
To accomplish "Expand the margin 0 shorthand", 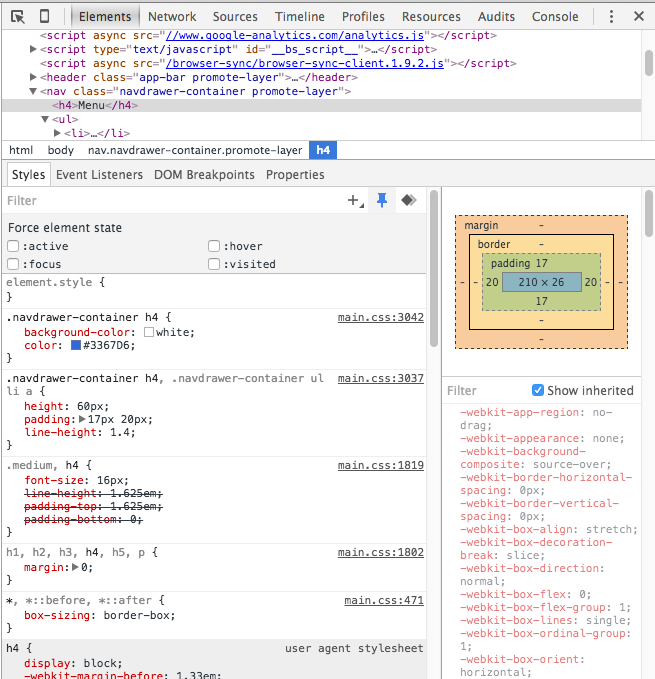I will click(x=75, y=567).
